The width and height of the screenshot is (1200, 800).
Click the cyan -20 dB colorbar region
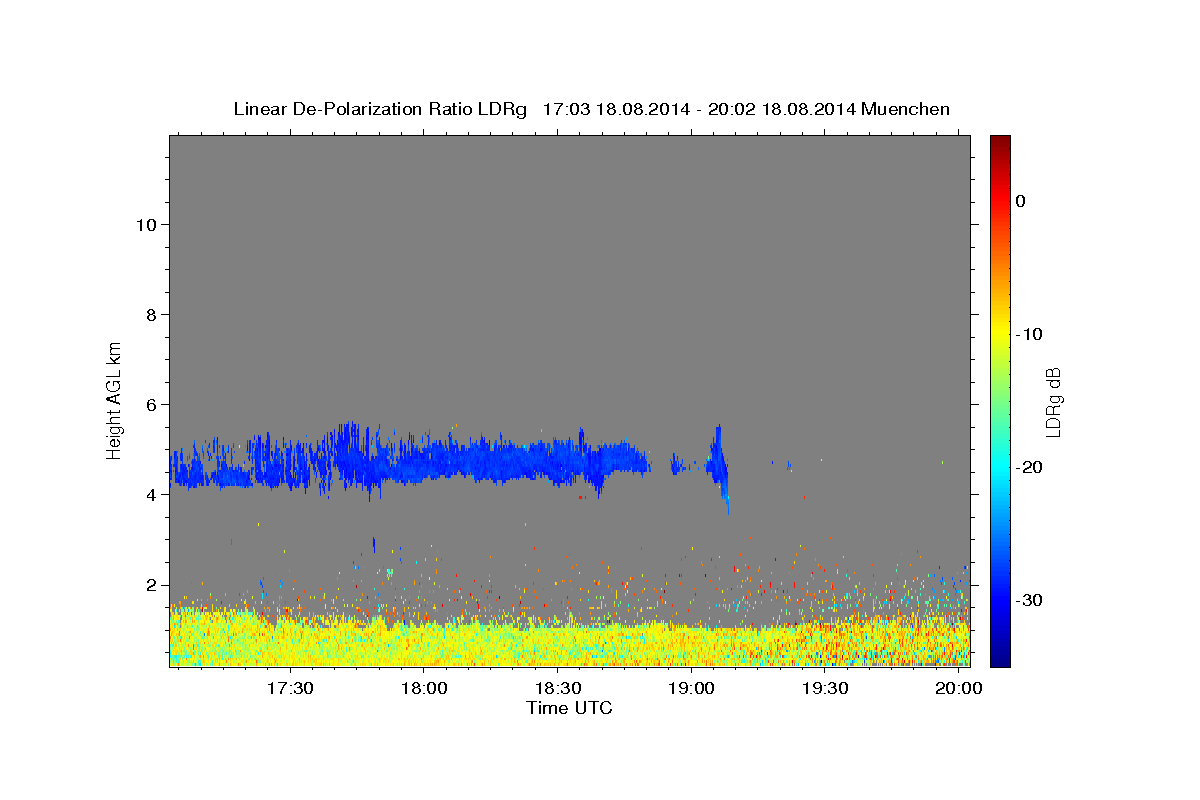(999, 467)
